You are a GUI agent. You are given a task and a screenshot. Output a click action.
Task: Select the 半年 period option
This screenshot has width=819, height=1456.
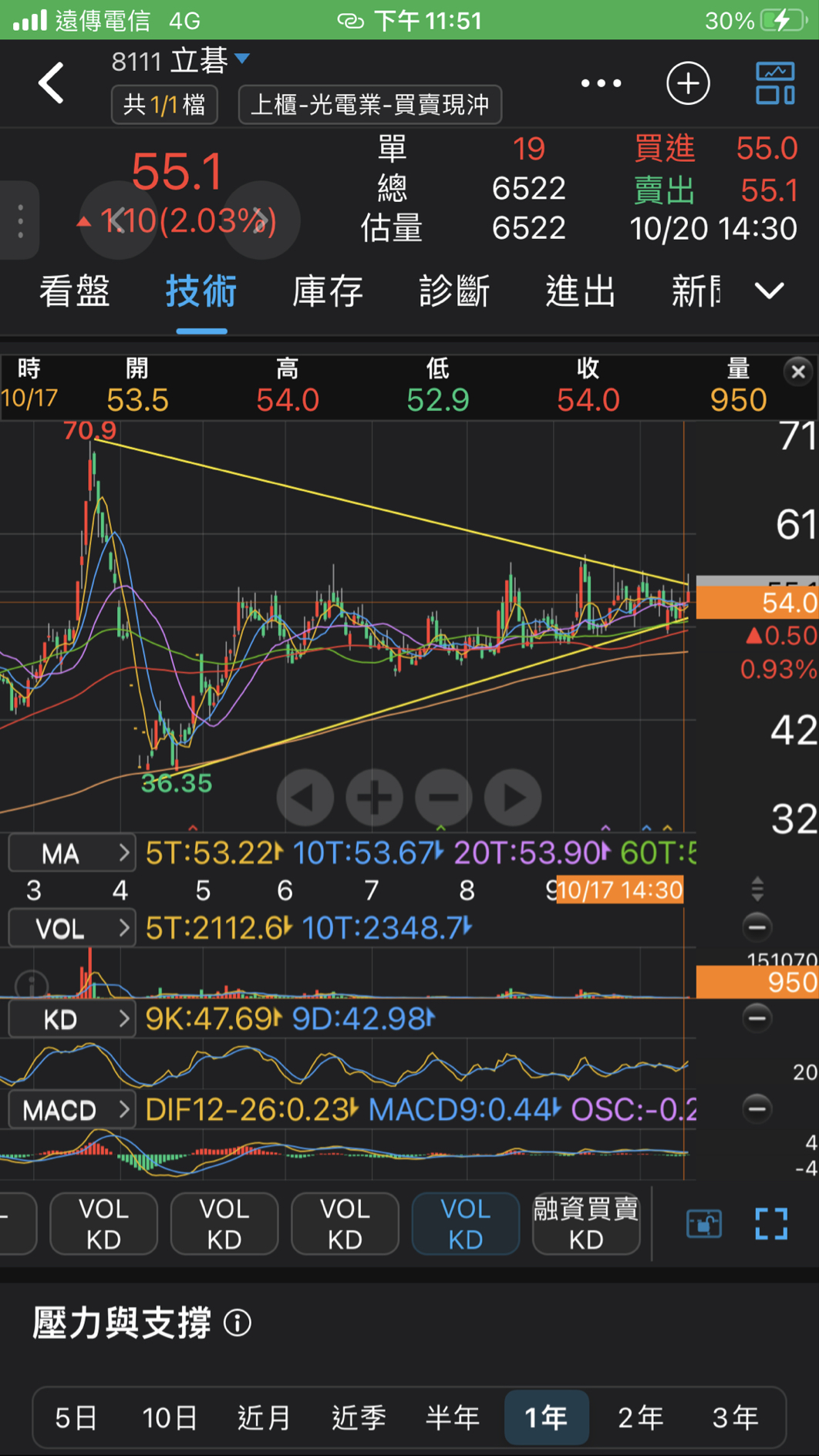(453, 1417)
